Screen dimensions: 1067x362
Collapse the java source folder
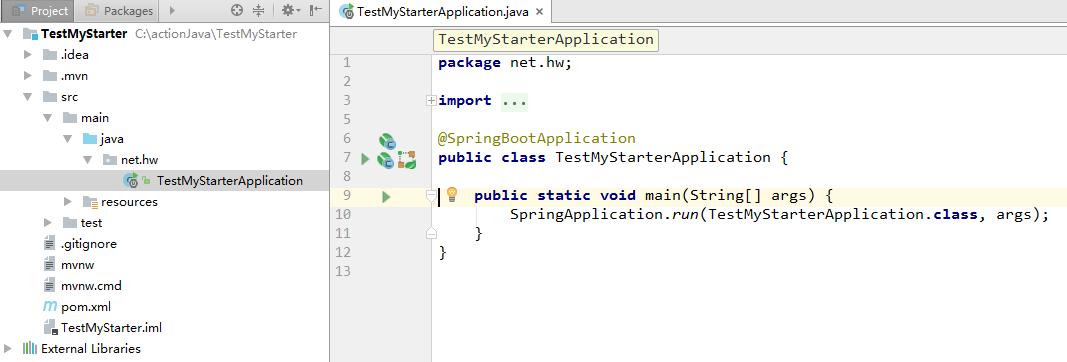coord(68,139)
